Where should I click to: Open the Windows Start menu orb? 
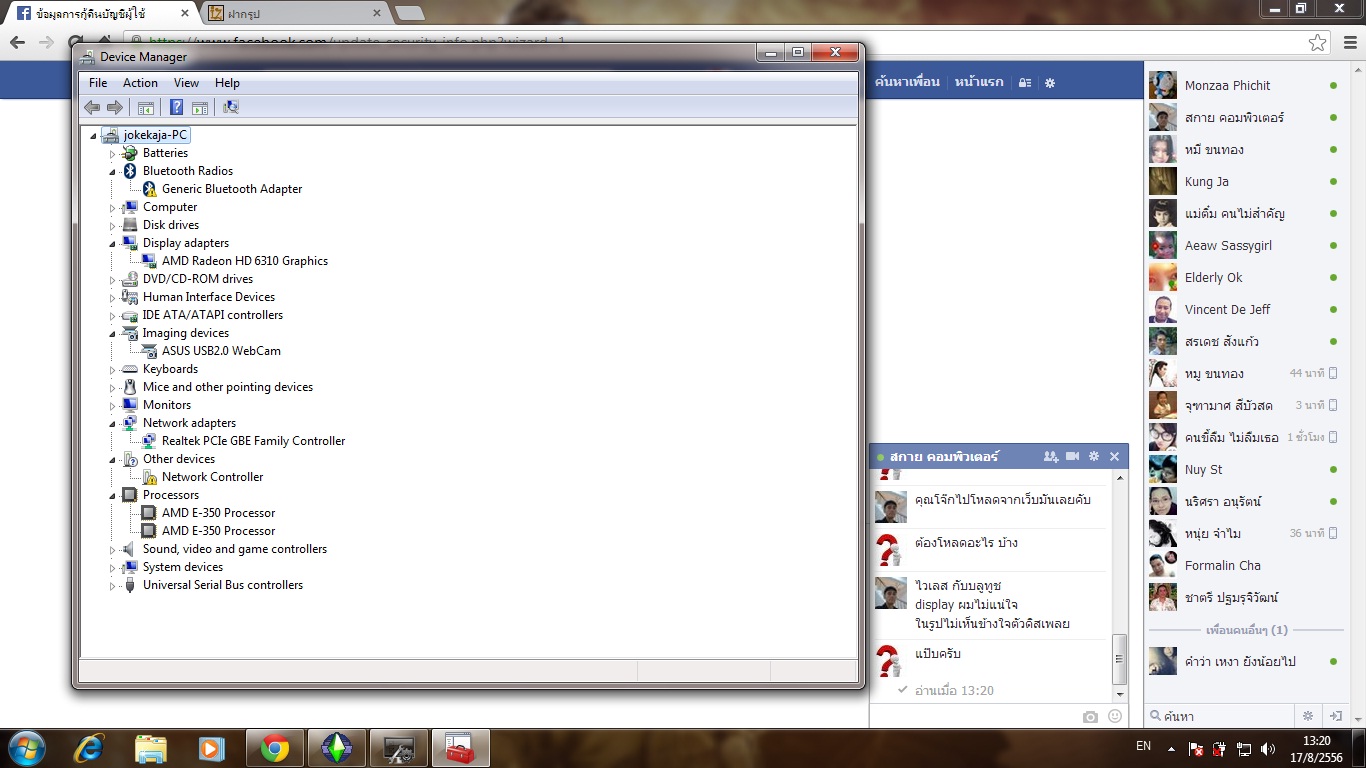pos(26,747)
